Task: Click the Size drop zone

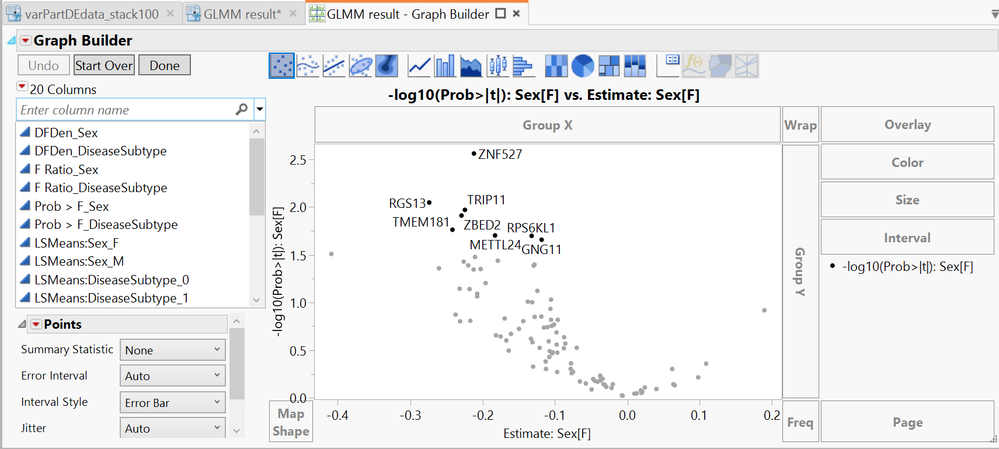Action: (x=907, y=200)
